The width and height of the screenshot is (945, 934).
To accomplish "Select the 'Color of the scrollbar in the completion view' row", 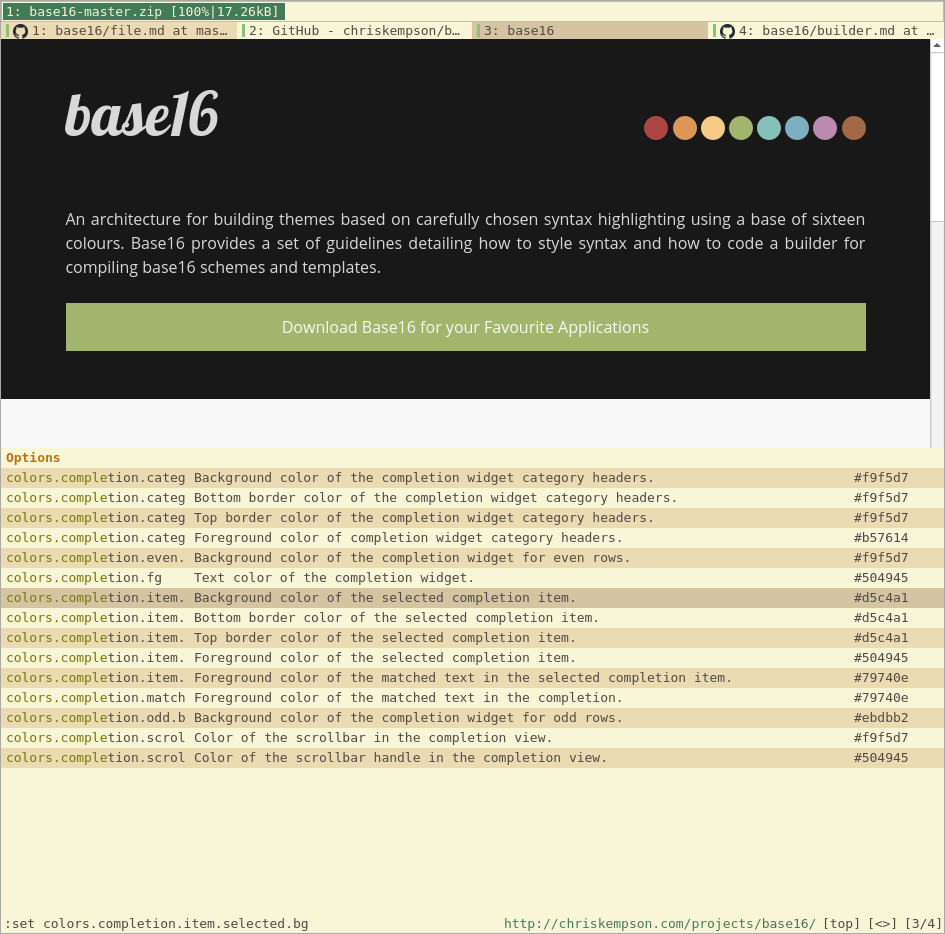I will (472, 738).
